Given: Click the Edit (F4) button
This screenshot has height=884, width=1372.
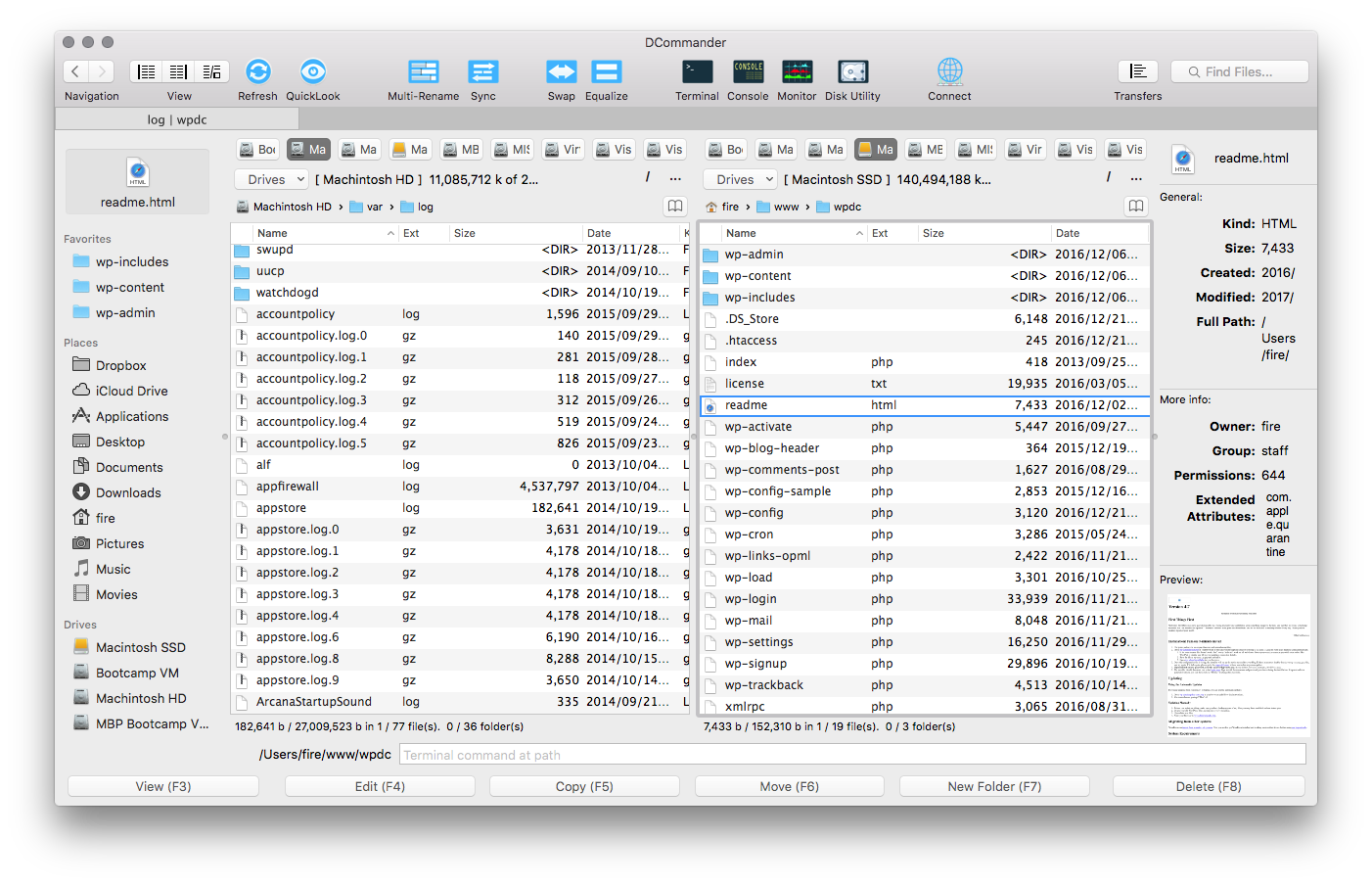Looking at the screenshot, I should (380, 786).
